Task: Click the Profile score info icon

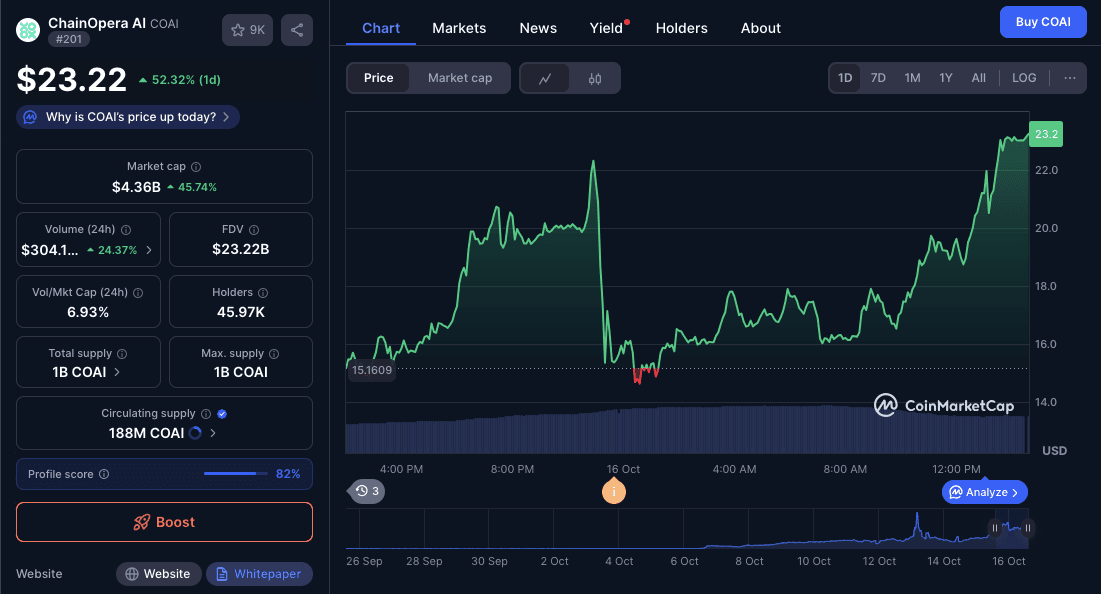Action: tap(104, 474)
